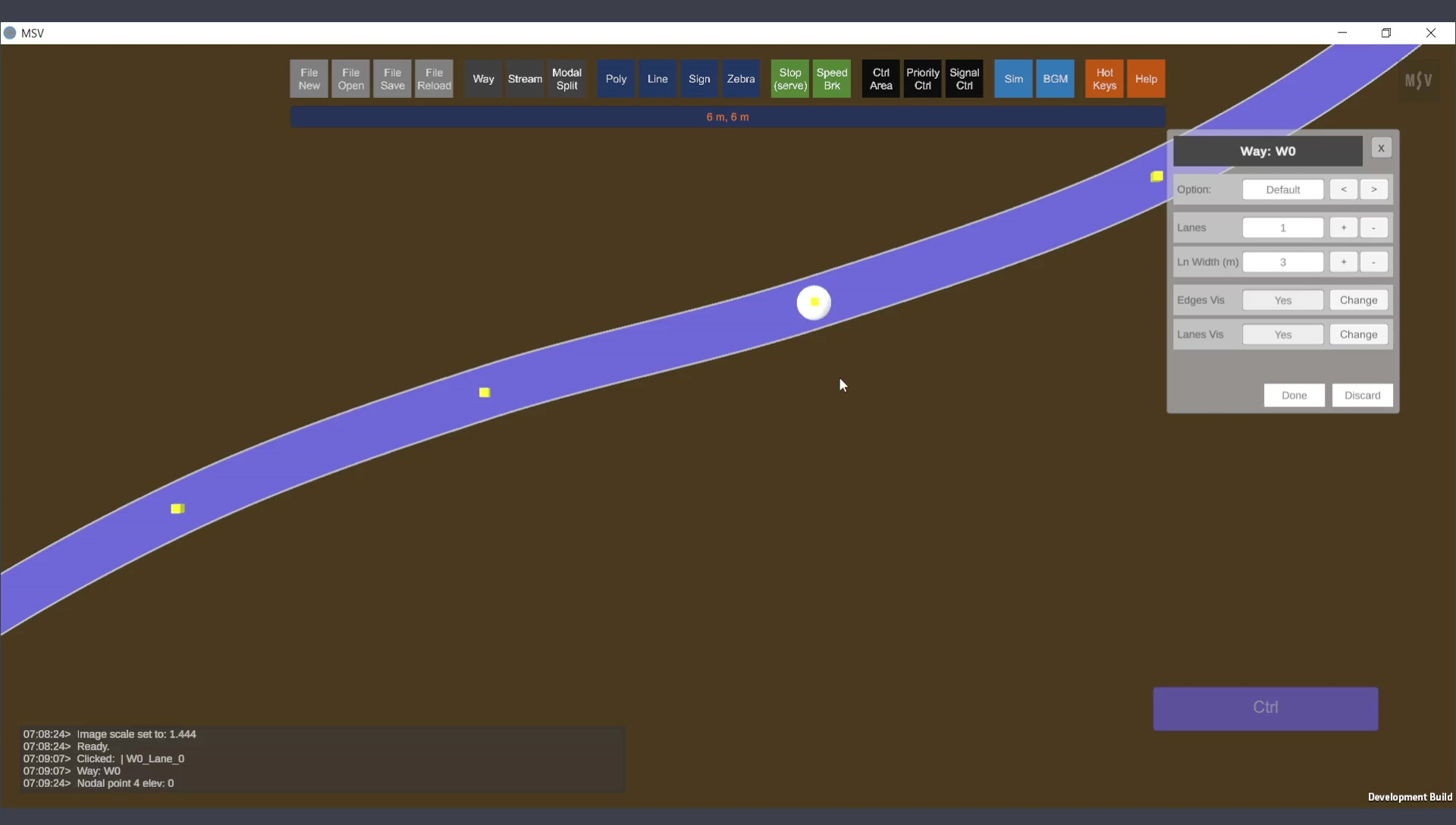
Task: Click the purple Ctrl button
Action: pyautogui.click(x=1265, y=708)
